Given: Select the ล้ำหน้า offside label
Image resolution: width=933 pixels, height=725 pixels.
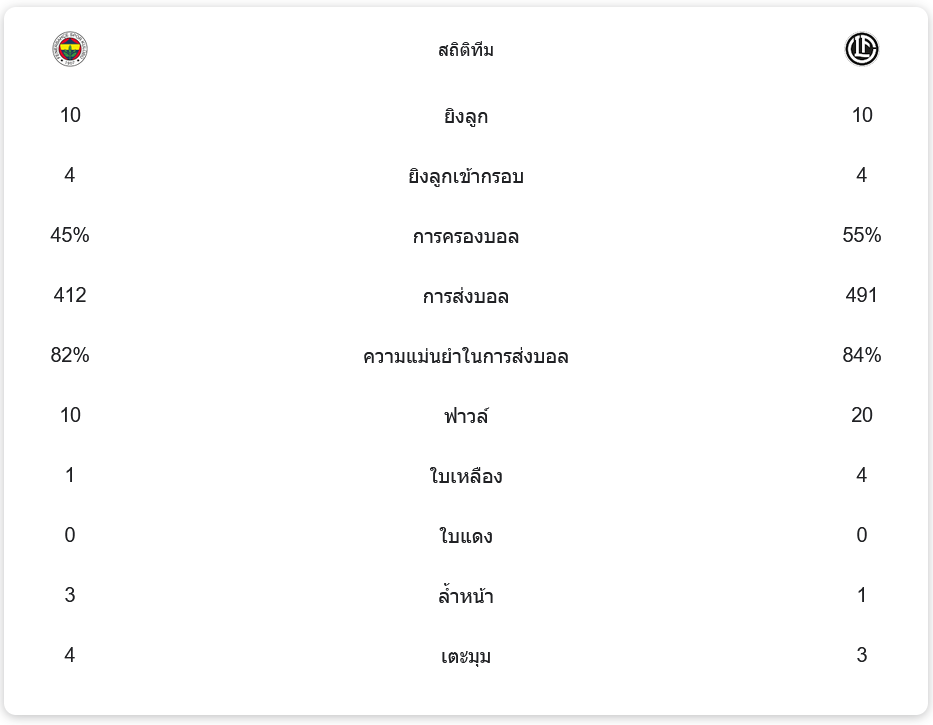Looking at the screenshot, I should tap(466, 595).
